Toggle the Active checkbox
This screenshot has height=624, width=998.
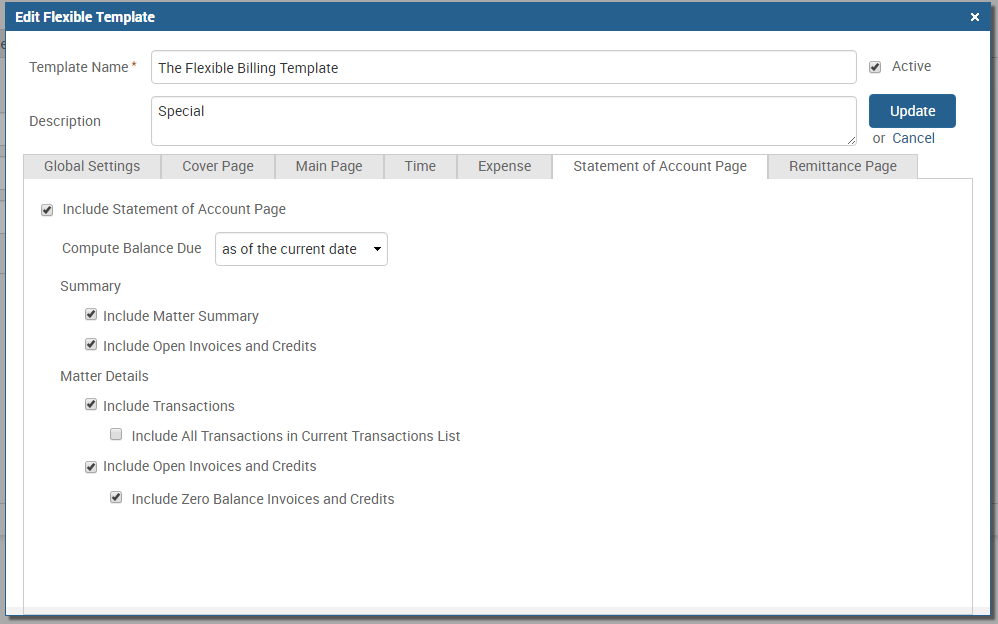[875, 67]
